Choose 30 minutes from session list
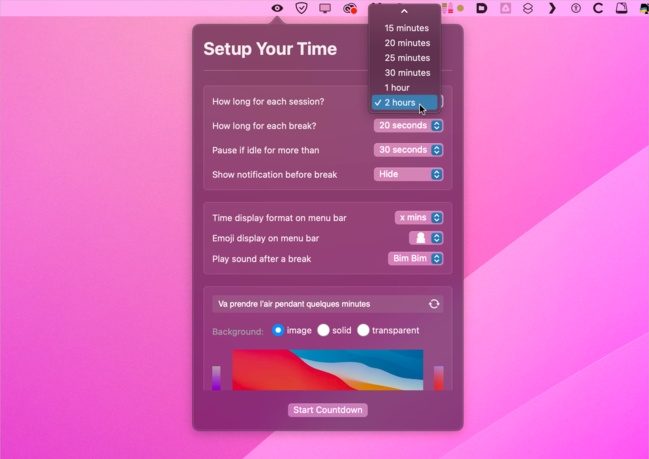This screenshot has width=649, height=459. pos(407,73)
